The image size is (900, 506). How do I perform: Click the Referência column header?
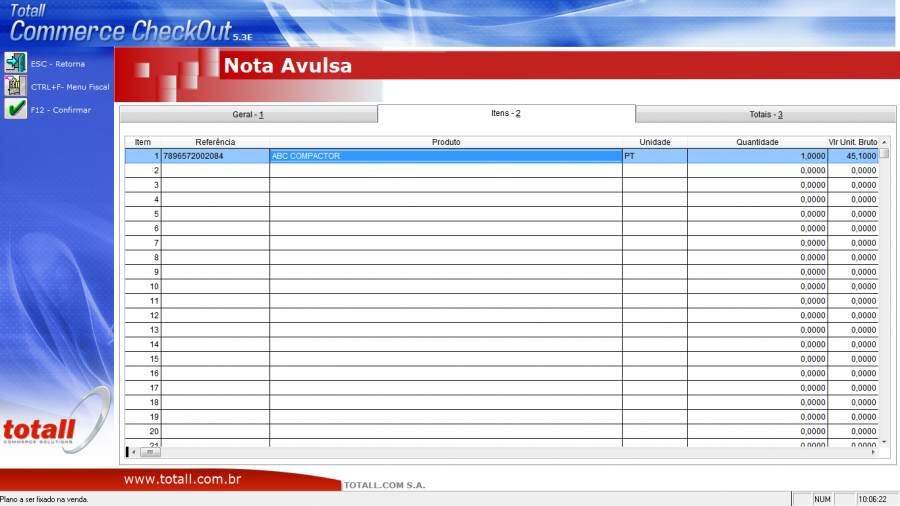[215, 142]
